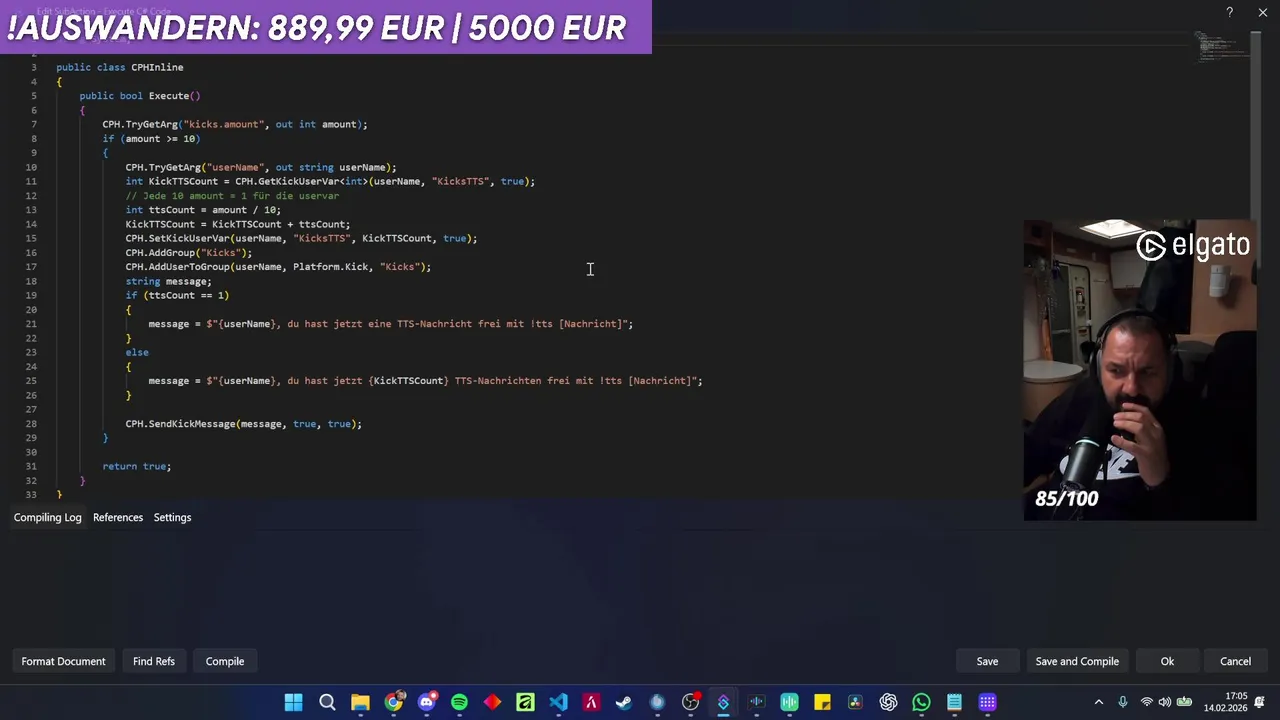Open the Compiling Log tab
1280x720 pixels.
(x=47, y=517)
